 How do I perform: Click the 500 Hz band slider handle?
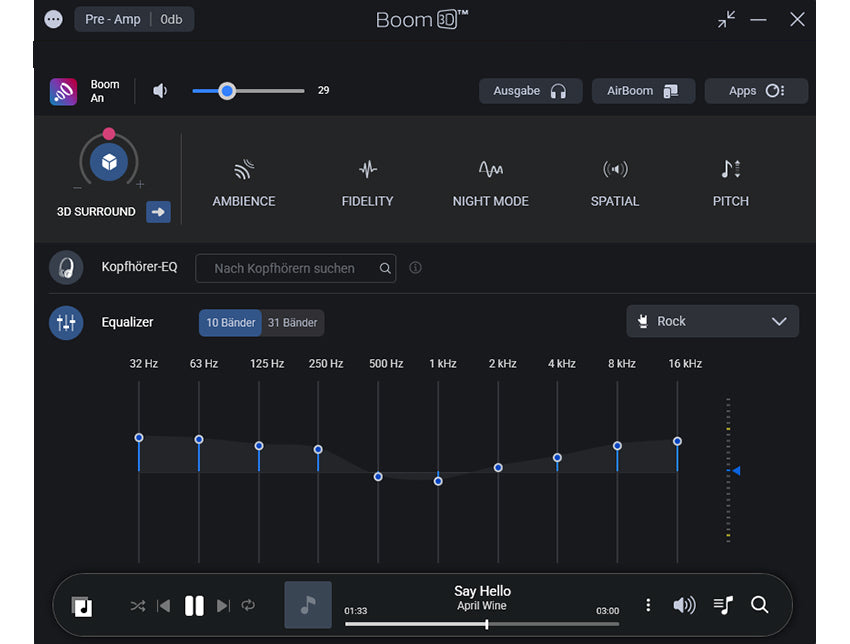tap(378, 476)
